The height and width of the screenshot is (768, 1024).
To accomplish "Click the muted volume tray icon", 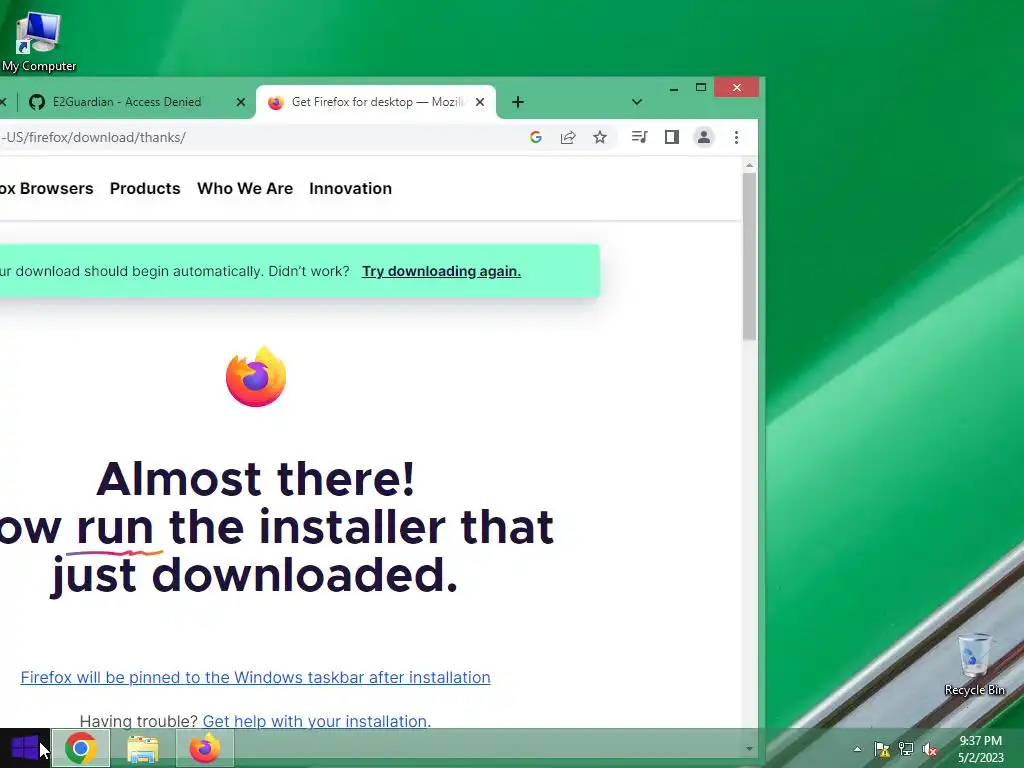I will pyautogui.click(x=930, y=749).
